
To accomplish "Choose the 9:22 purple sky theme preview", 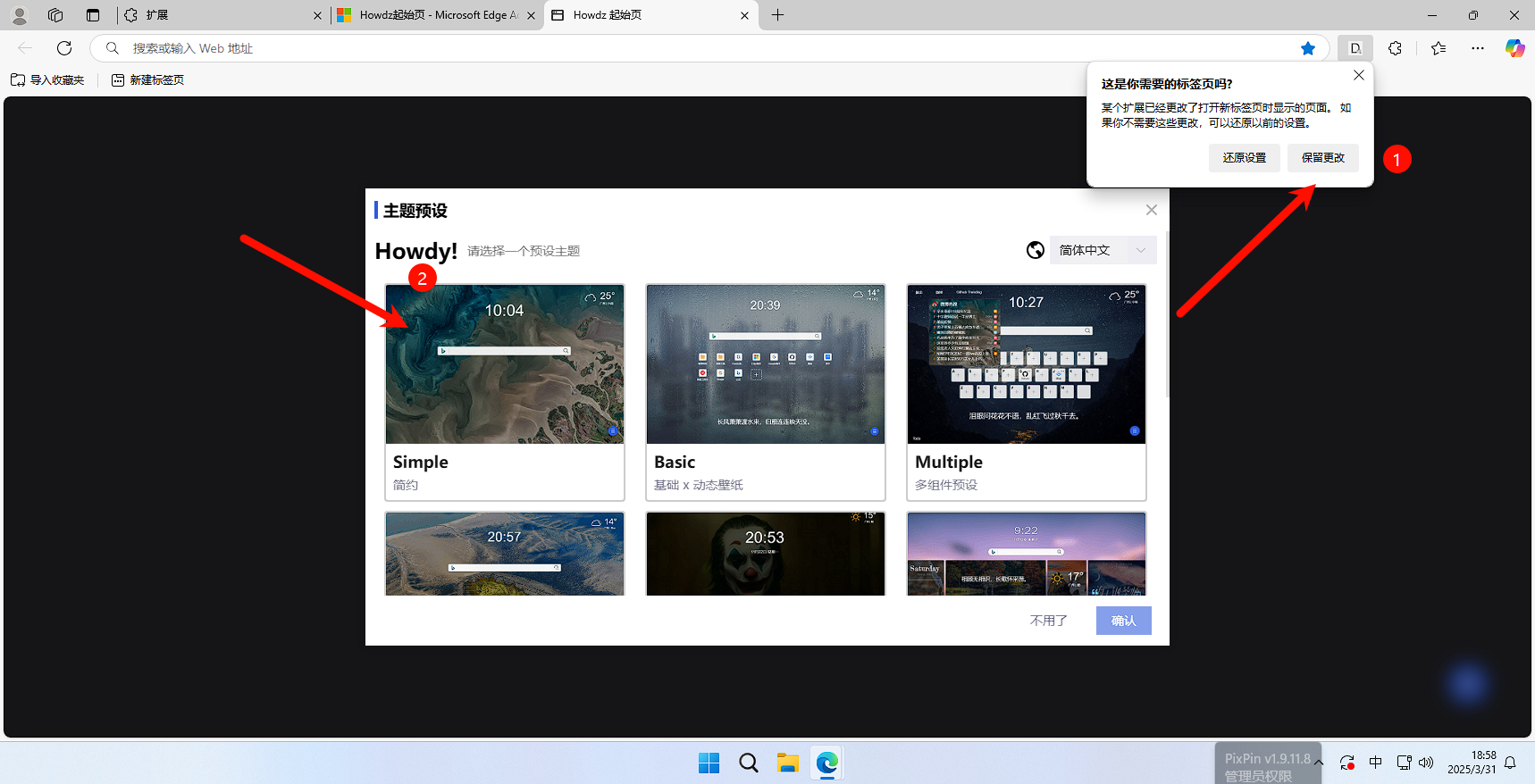I will pos(1027,554).
